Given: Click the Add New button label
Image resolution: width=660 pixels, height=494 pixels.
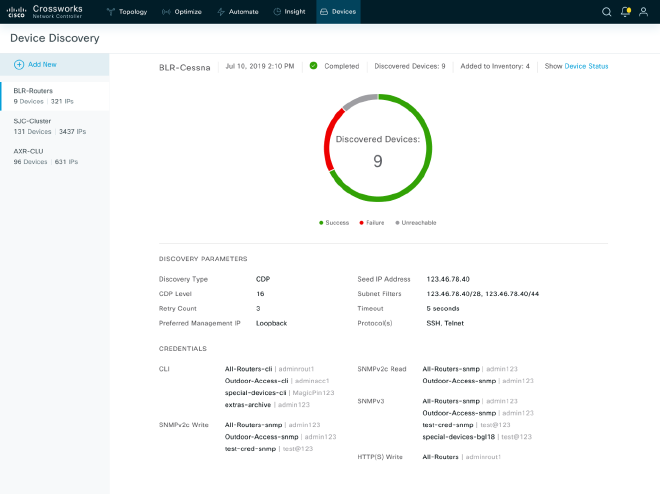Looking at the screenshot, I should 42,64.
